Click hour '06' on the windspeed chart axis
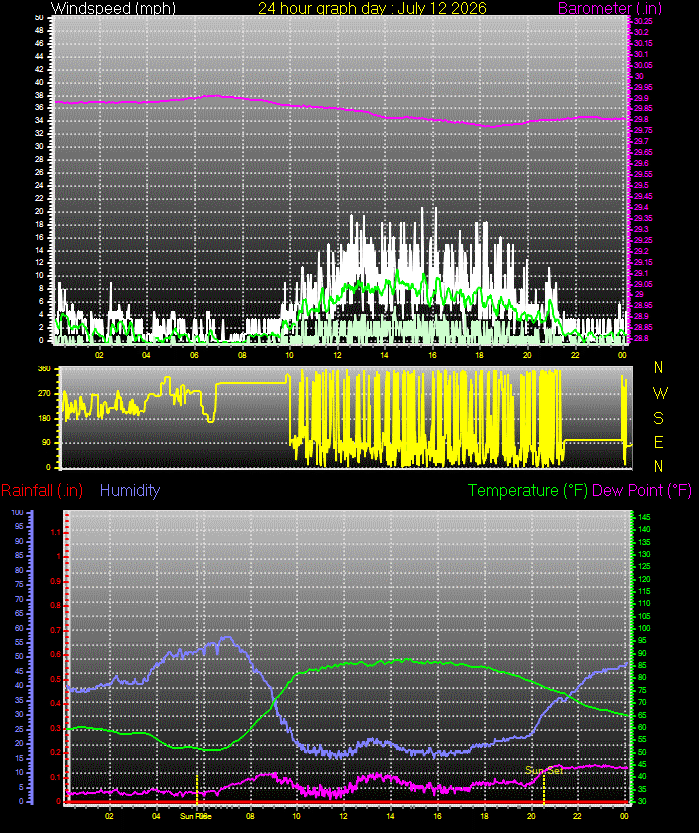The height and width of the screenshot is (833, 699). coord(194,355)
